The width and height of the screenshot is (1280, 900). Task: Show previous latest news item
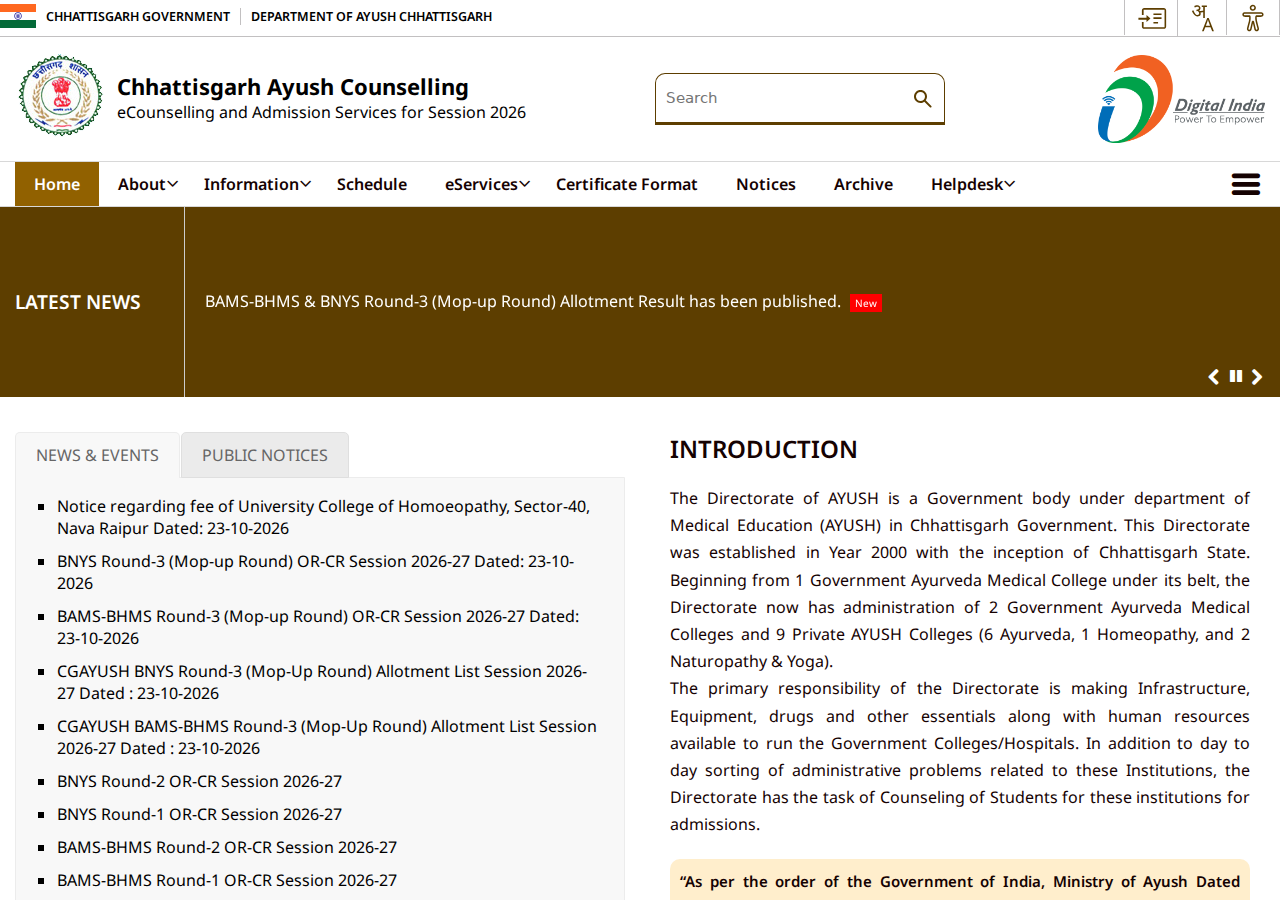1214,377
